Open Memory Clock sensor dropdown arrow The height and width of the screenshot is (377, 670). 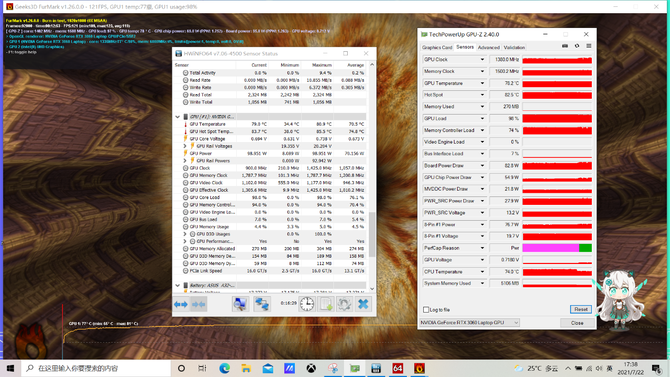(x=482, y=71)
